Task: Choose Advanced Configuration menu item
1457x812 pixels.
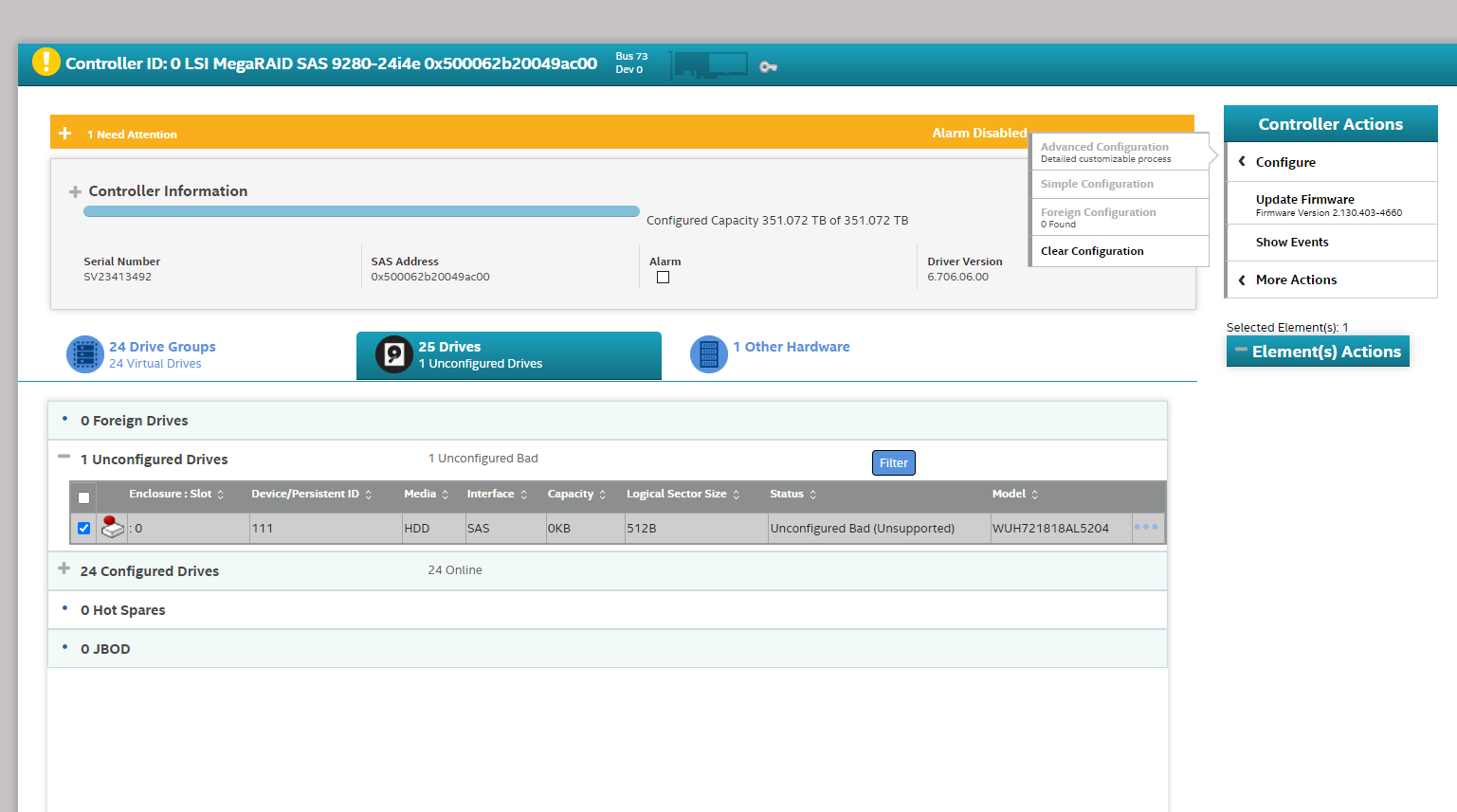Action: pos(1120,152)
